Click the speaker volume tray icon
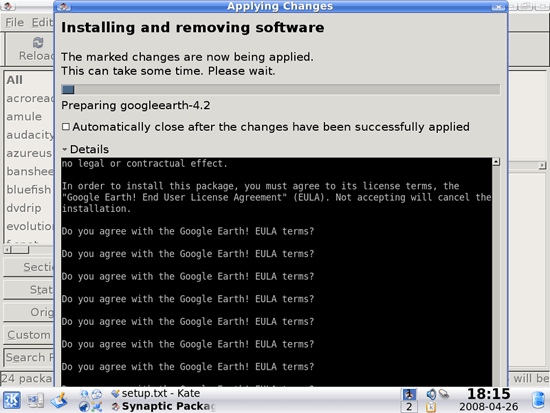This screenshot has height=413, width=550. click(431, 394)
